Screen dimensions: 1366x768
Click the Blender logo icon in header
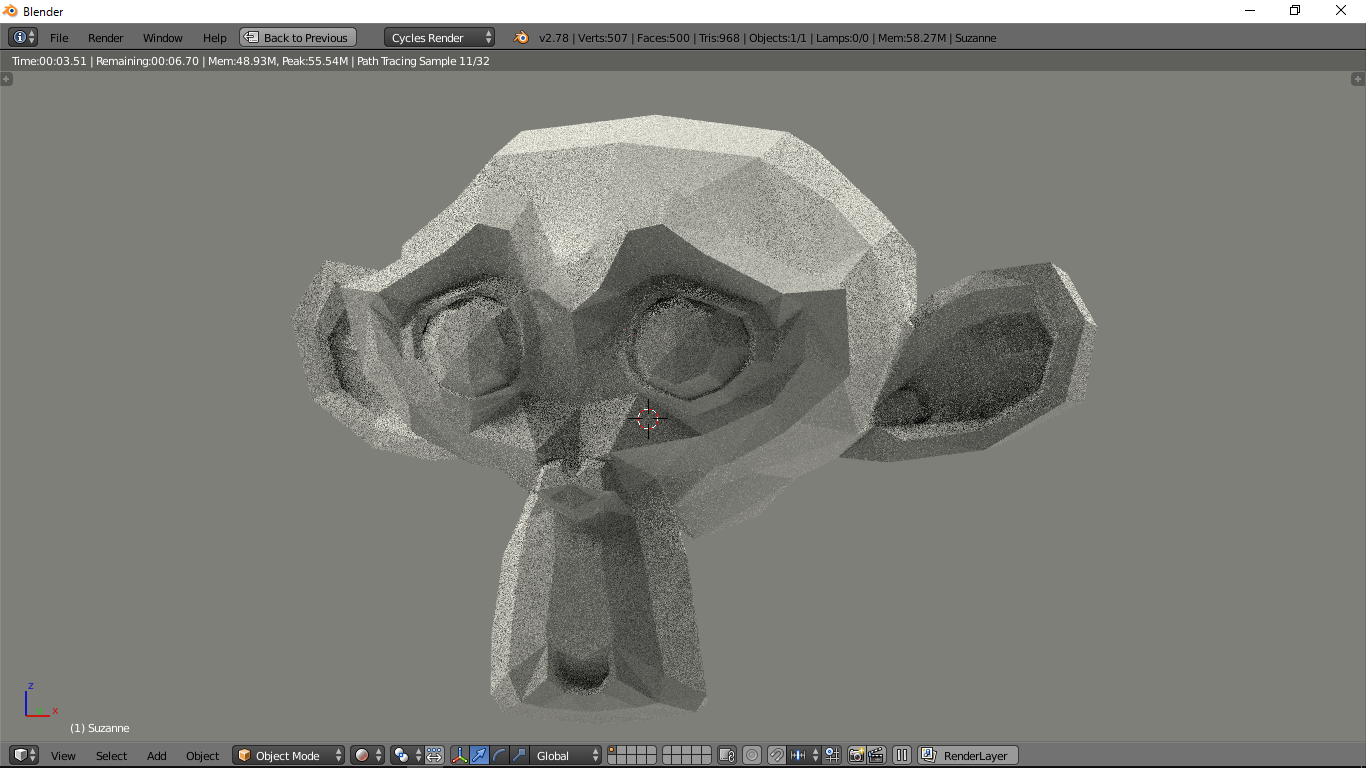[x=521, y=38]
